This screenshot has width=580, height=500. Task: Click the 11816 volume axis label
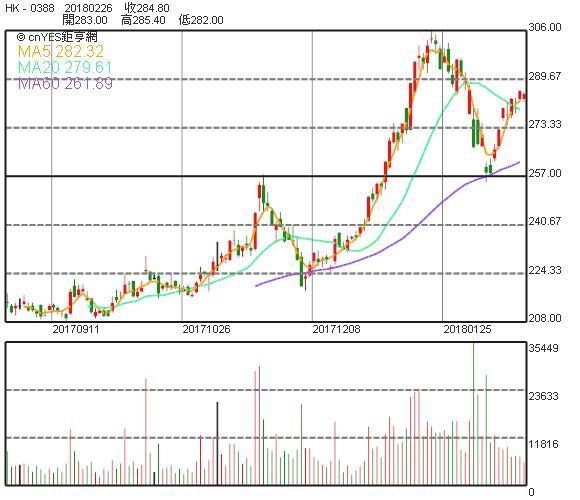[544, 444]
